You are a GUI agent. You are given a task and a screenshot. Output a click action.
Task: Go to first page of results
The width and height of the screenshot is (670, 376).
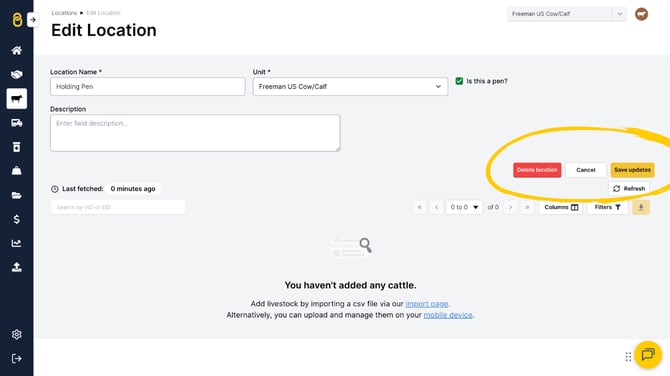click(x=420, y=207)
